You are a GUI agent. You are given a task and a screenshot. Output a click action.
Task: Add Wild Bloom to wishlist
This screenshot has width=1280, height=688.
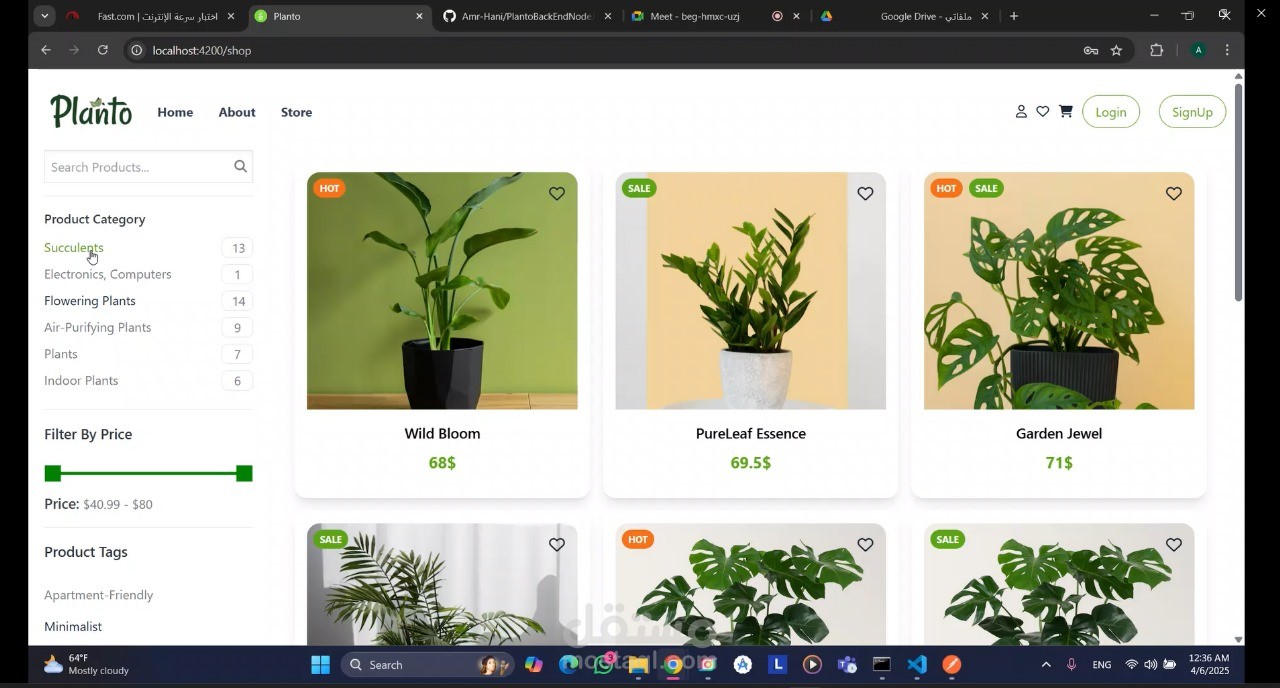point(557,194)
